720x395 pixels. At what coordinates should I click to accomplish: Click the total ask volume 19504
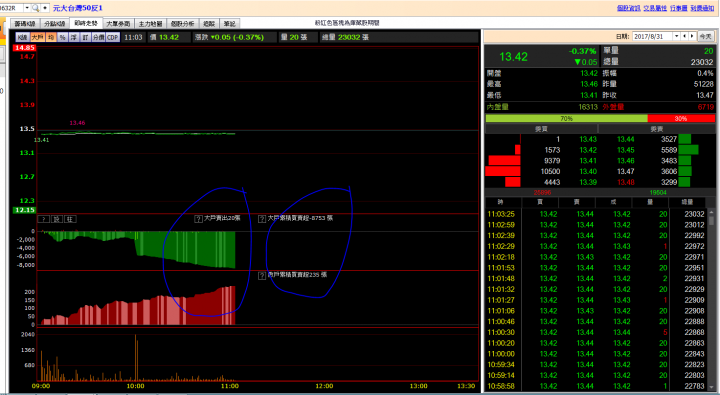[658, 192]
